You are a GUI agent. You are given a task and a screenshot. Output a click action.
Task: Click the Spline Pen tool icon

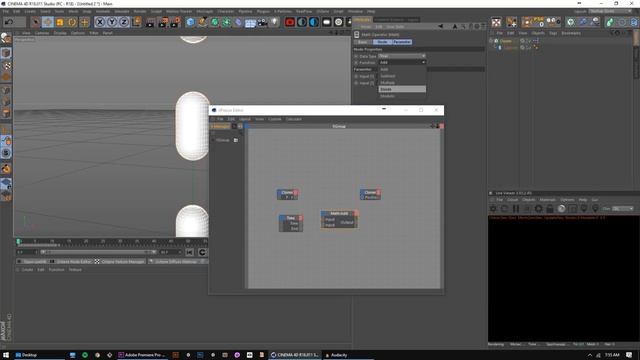pyautogui.click(x=202, y=22)
